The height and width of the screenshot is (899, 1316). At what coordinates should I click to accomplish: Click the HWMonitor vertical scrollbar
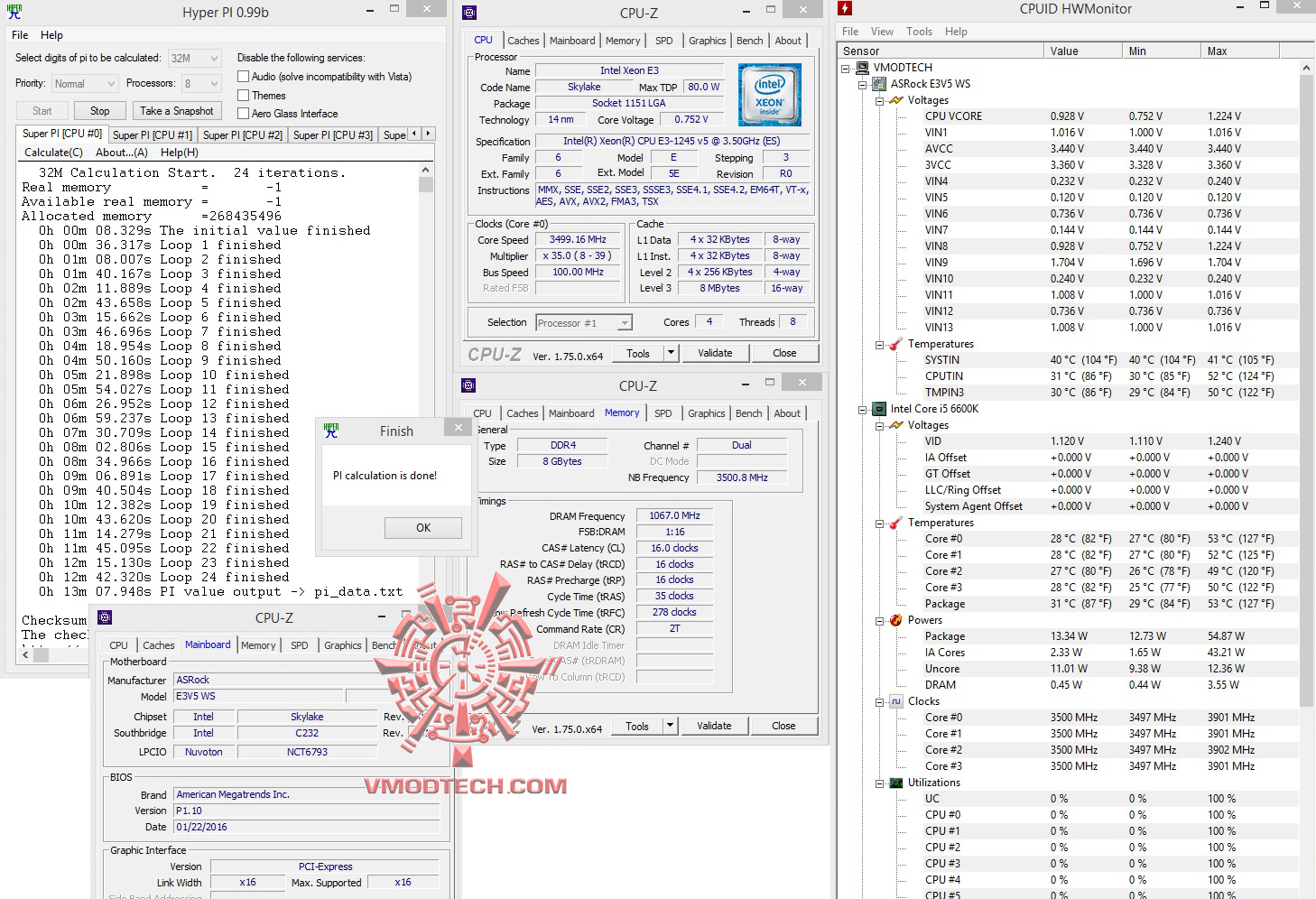click(1307, 391)
